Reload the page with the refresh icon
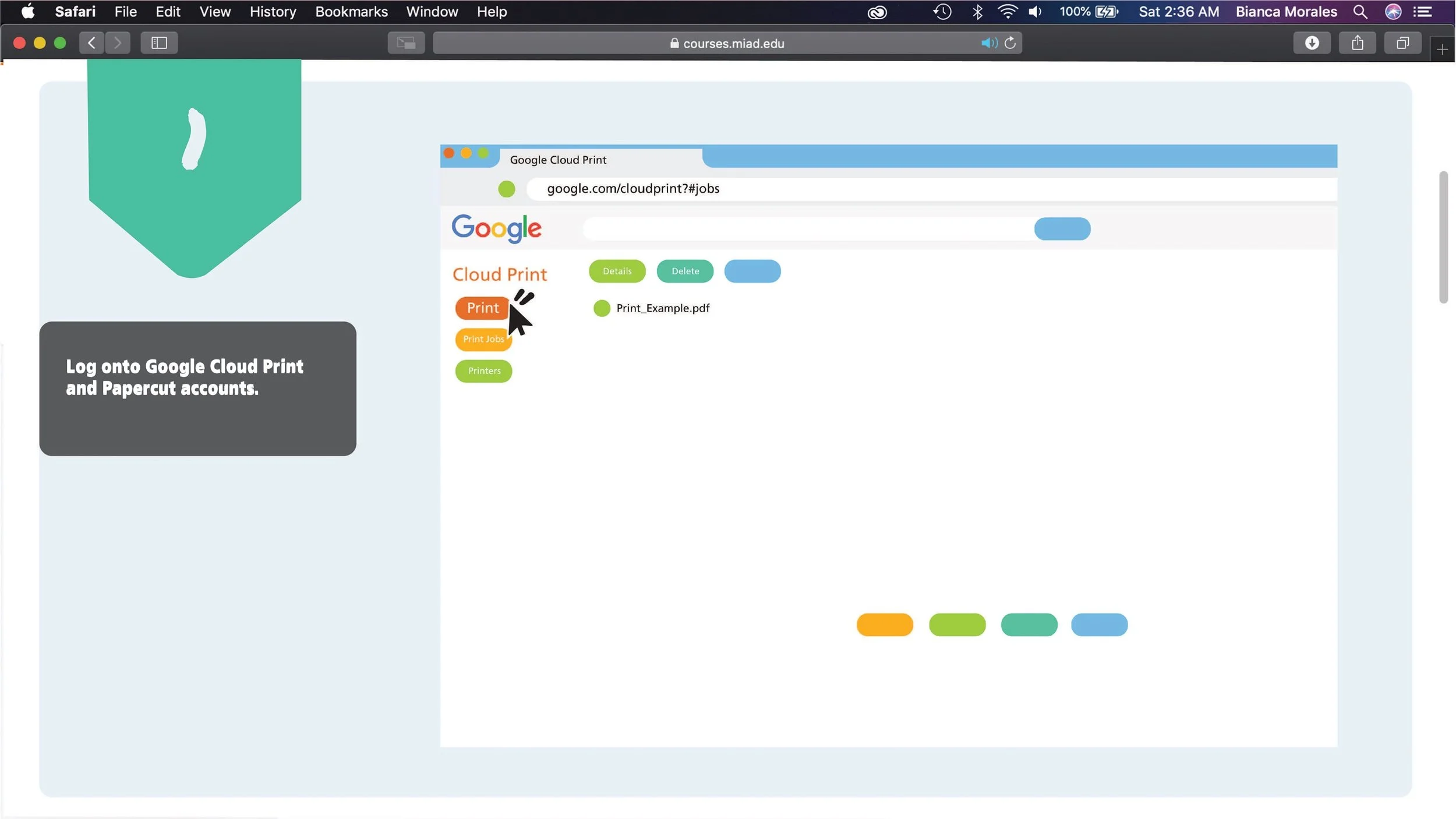1456x819 pixels. point(1010,43)
